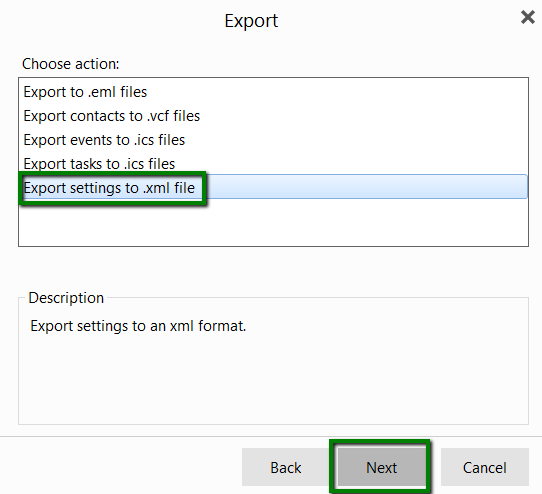
Task: Click empty space in the action list
Action: 273,223
